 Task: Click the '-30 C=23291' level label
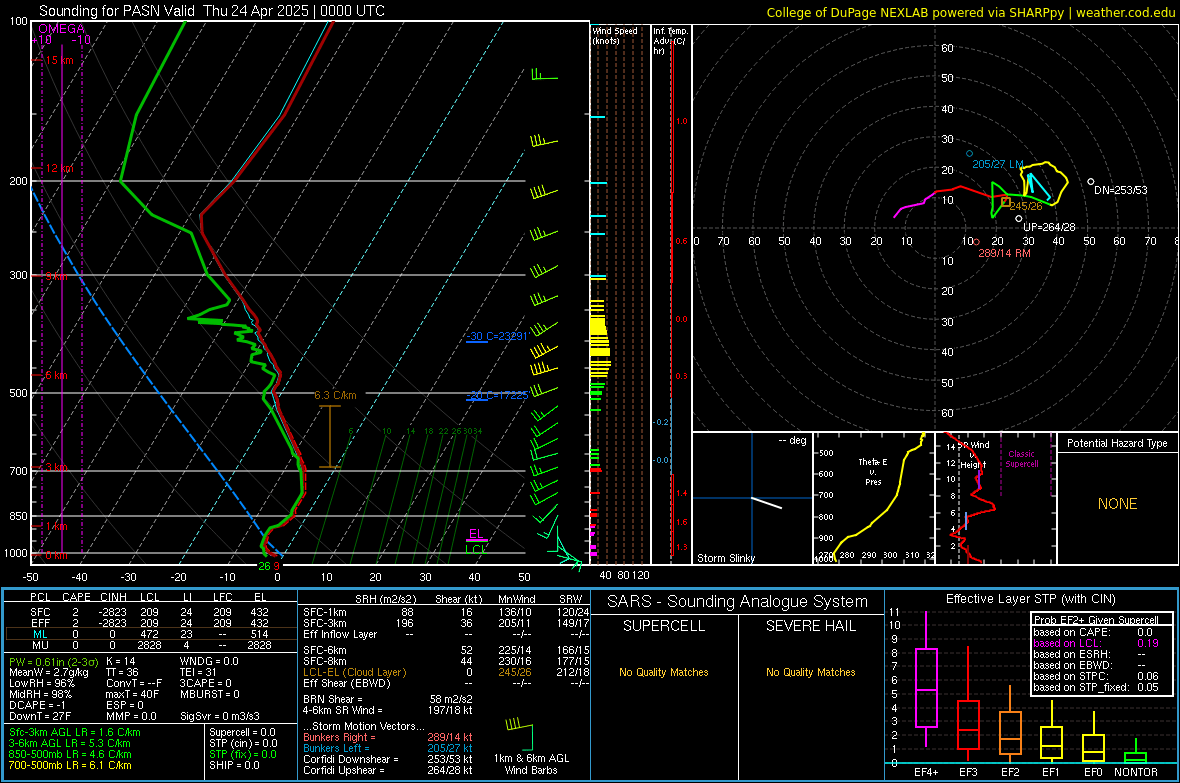click(497, 336)
